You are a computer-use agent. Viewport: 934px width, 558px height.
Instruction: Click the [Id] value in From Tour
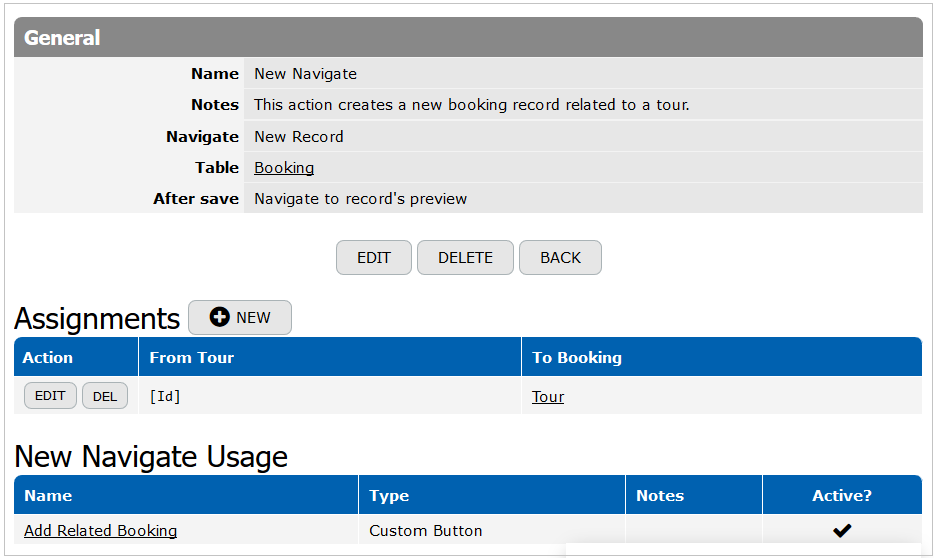tap(165, 396)
